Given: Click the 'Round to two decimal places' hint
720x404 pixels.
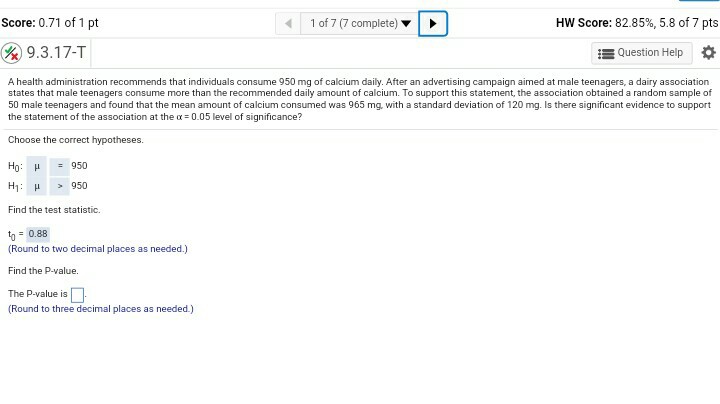Looking at the screenshot, I should [x=98, y=249].
